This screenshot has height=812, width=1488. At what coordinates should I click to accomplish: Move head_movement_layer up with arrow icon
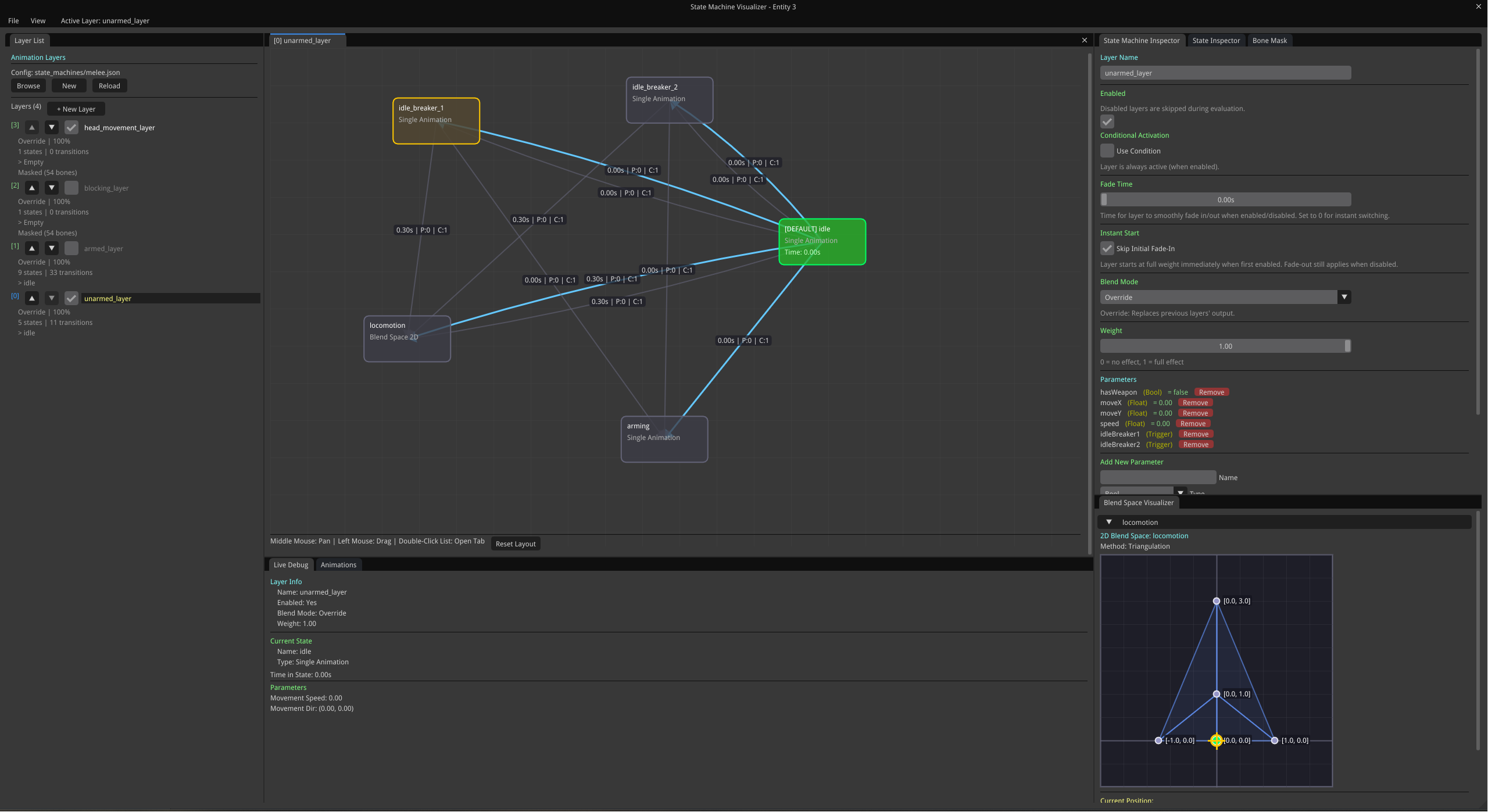(x=32, y=127)
